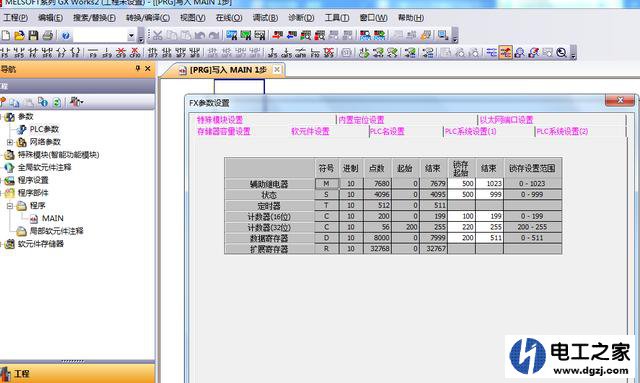Click the sF6 parallel closed contact icon
The image size is (640, 383).
pyautogui.click(x=47, y=53)
